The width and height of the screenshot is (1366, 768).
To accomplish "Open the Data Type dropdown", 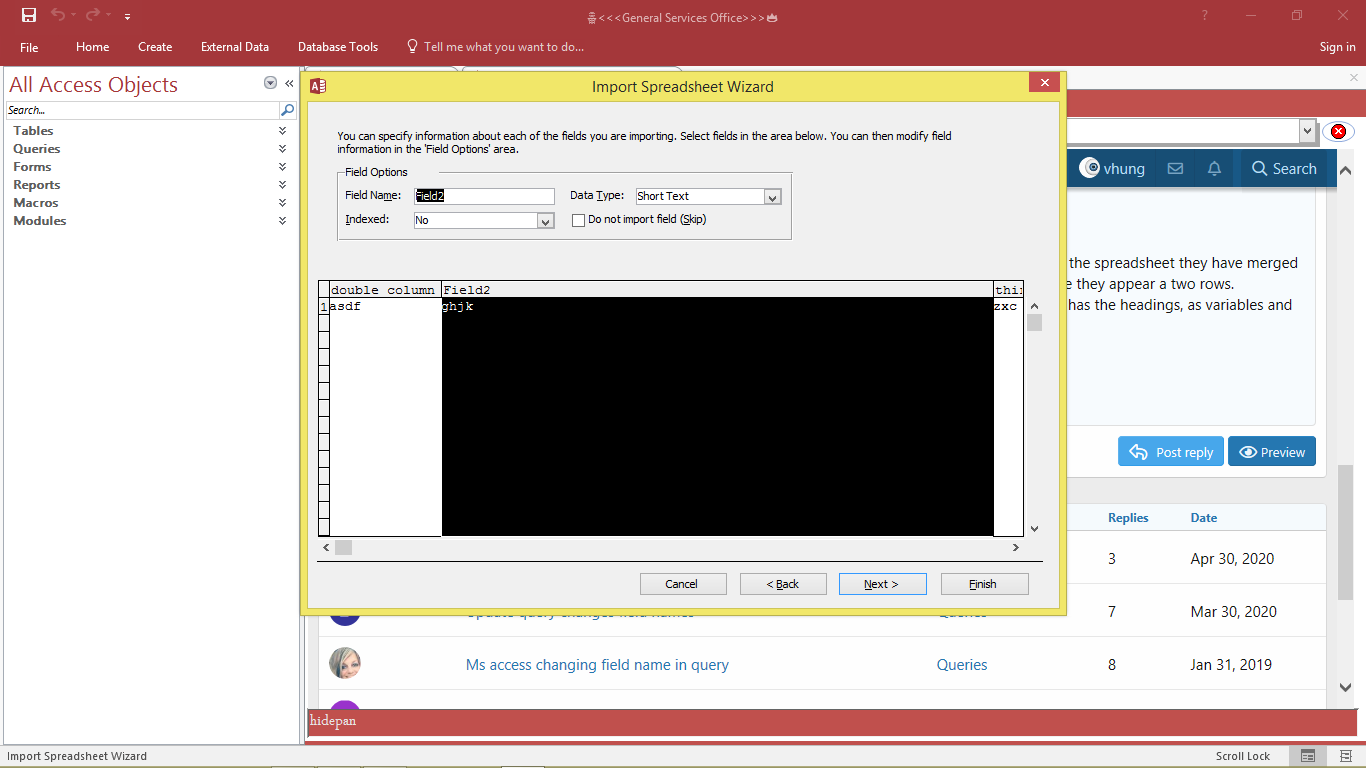I will tap(771, 197).
